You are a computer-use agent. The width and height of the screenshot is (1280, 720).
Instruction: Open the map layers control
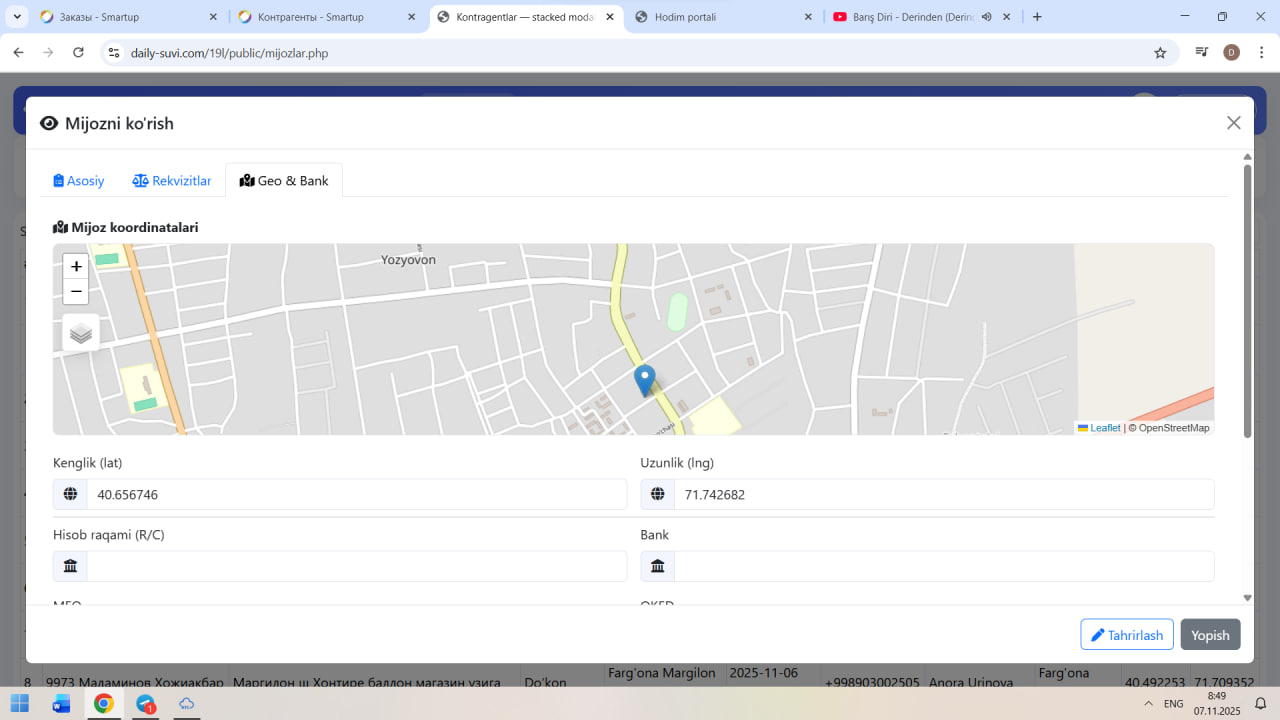(81, 333)
